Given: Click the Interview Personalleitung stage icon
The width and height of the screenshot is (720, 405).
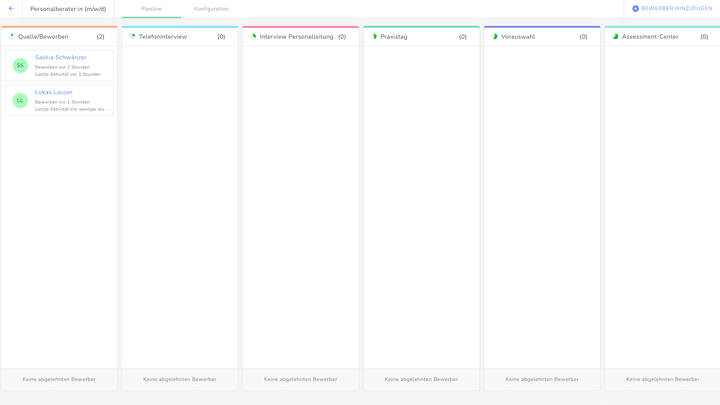Looking at the screenshot, I should pyautogui.click(x=253, y=37).
